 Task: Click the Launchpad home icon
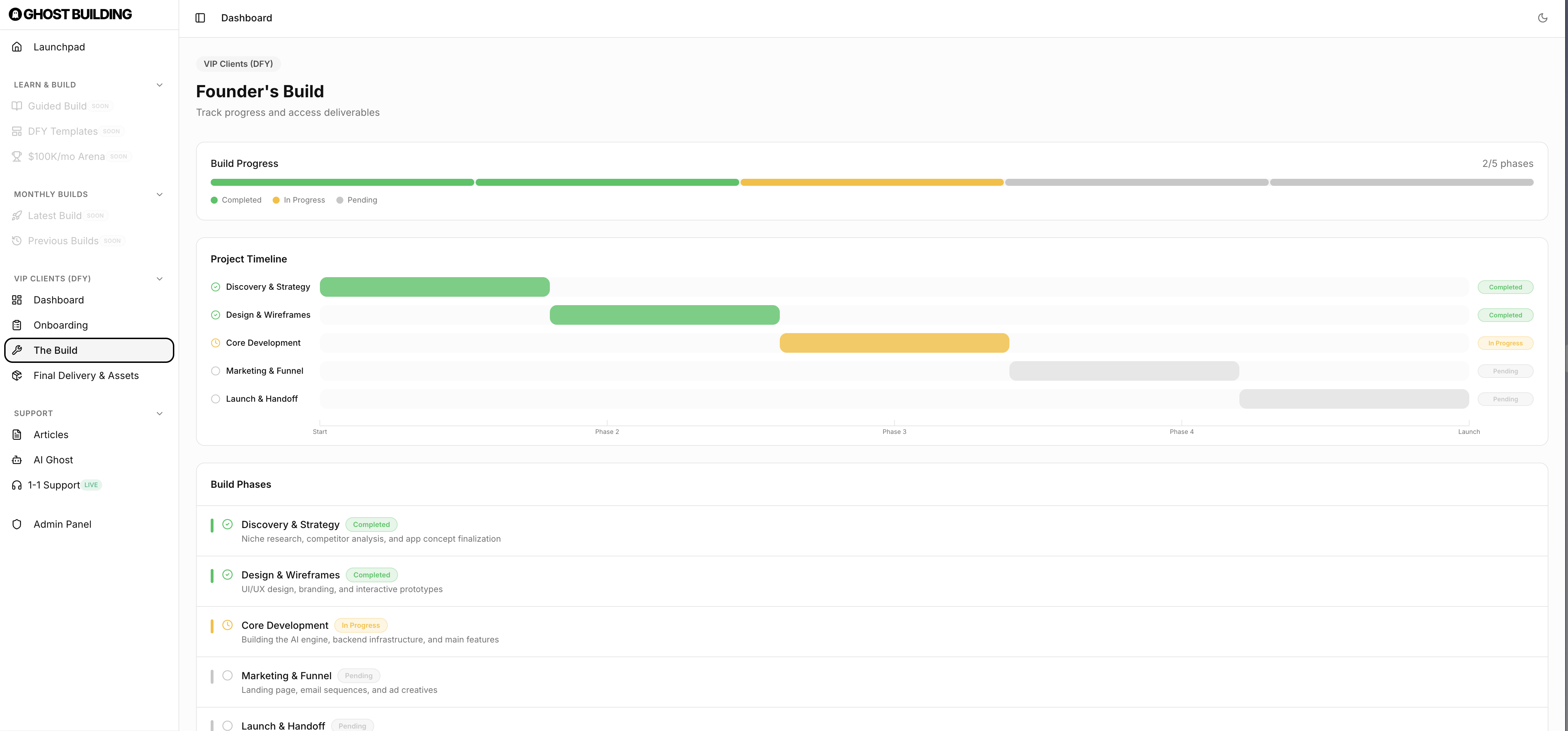click(x=17, y=47)
